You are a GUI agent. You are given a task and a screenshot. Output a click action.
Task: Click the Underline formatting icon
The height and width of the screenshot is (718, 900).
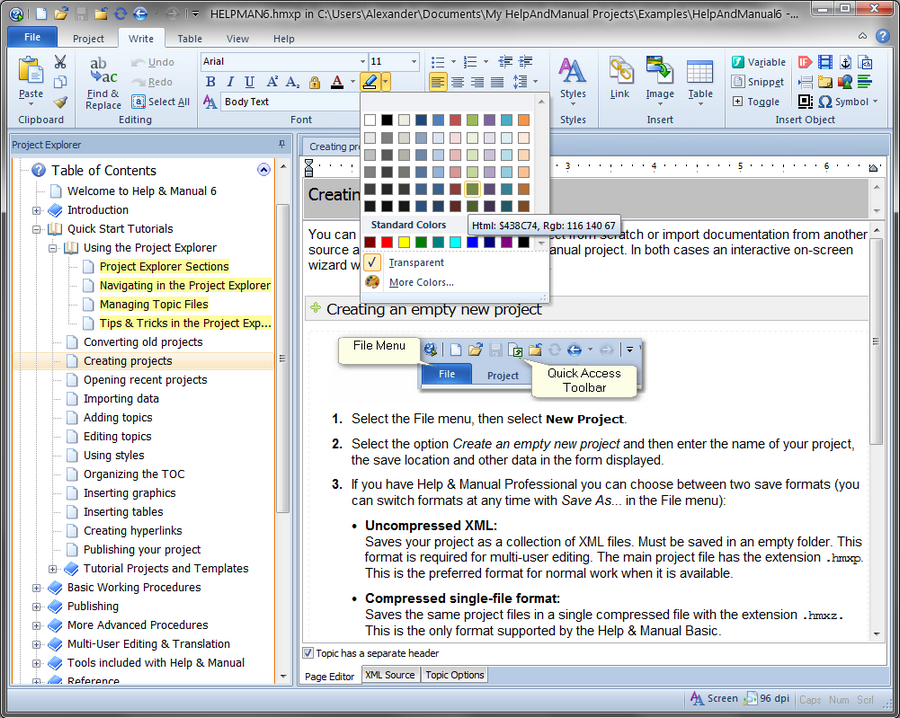point(249,82)
